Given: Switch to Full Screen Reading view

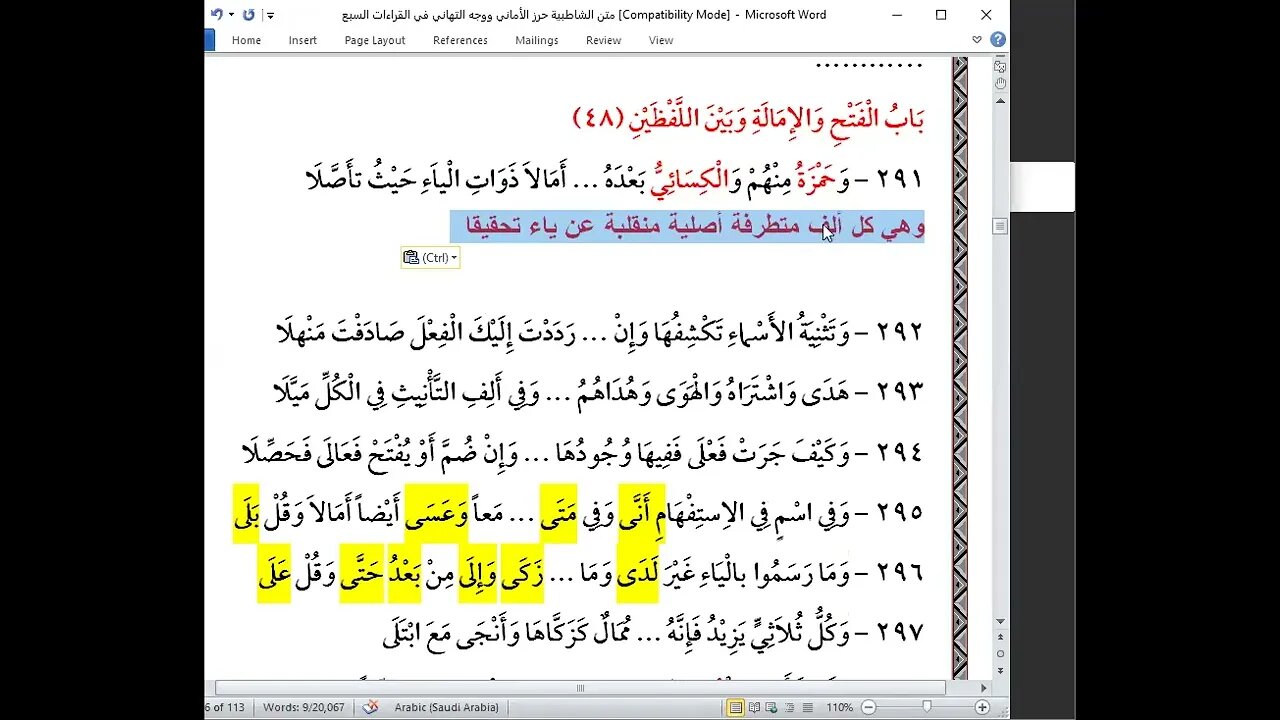Looking at the screenshot, I should (754, 707).
